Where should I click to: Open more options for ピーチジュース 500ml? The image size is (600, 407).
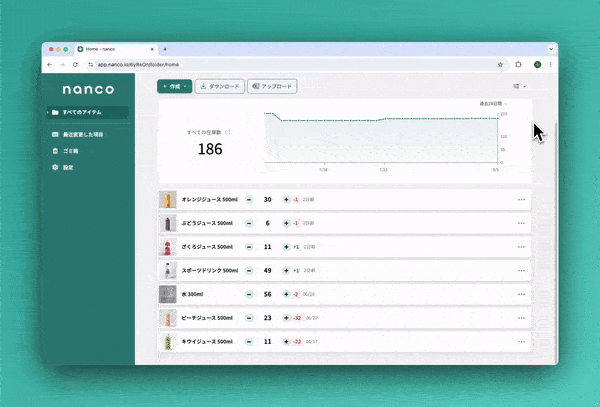(521, 318)
